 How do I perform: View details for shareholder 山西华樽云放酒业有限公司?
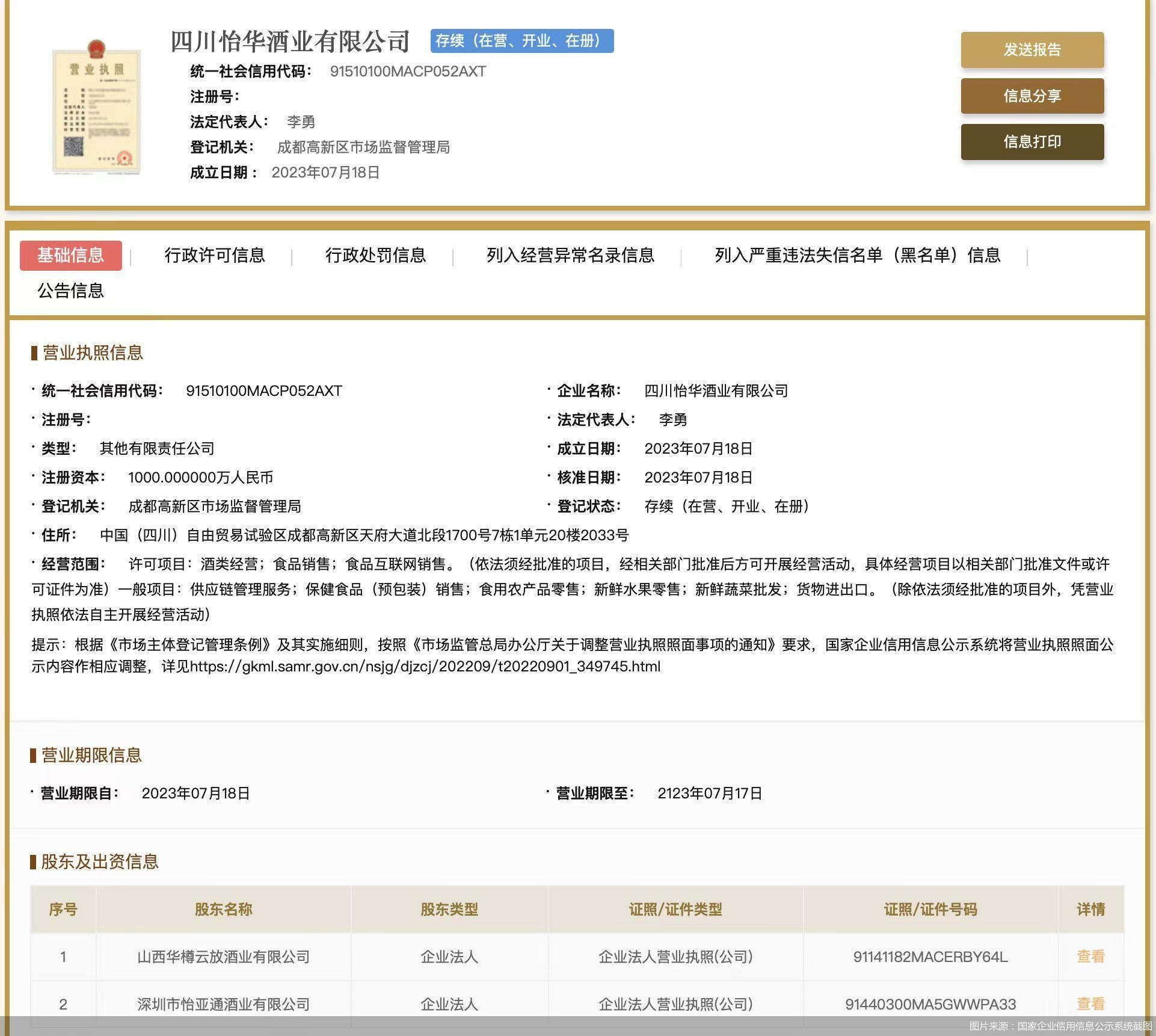point(1090,957)
